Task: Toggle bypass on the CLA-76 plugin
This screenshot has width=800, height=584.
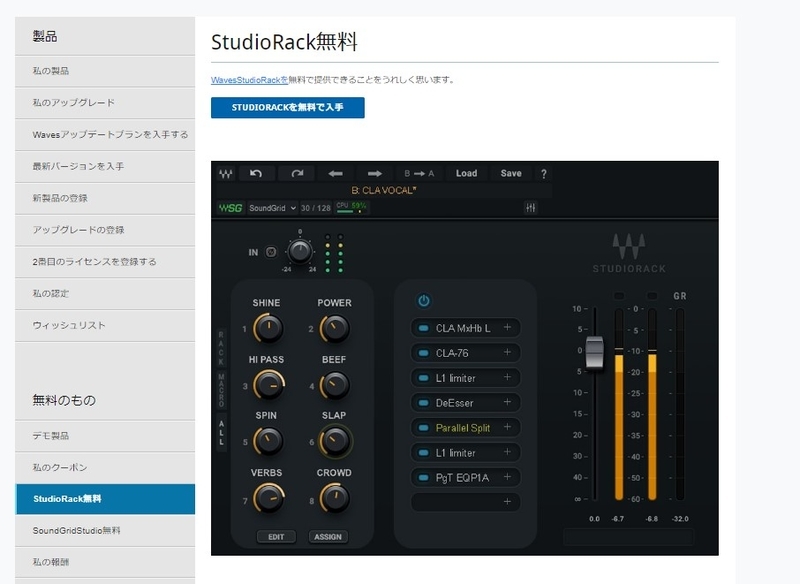Action: coord(423,353)
